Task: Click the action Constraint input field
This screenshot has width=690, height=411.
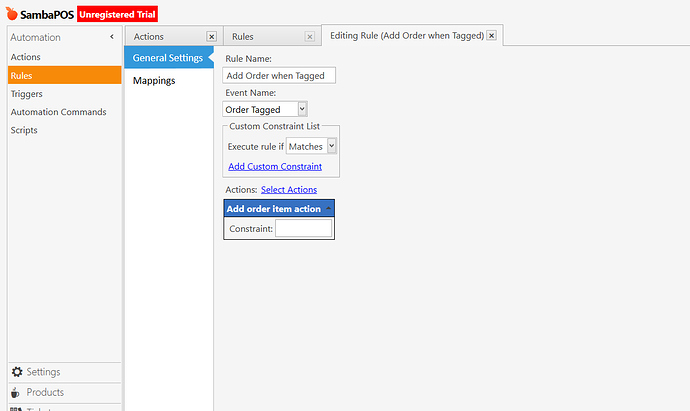Action: (303, 228)
